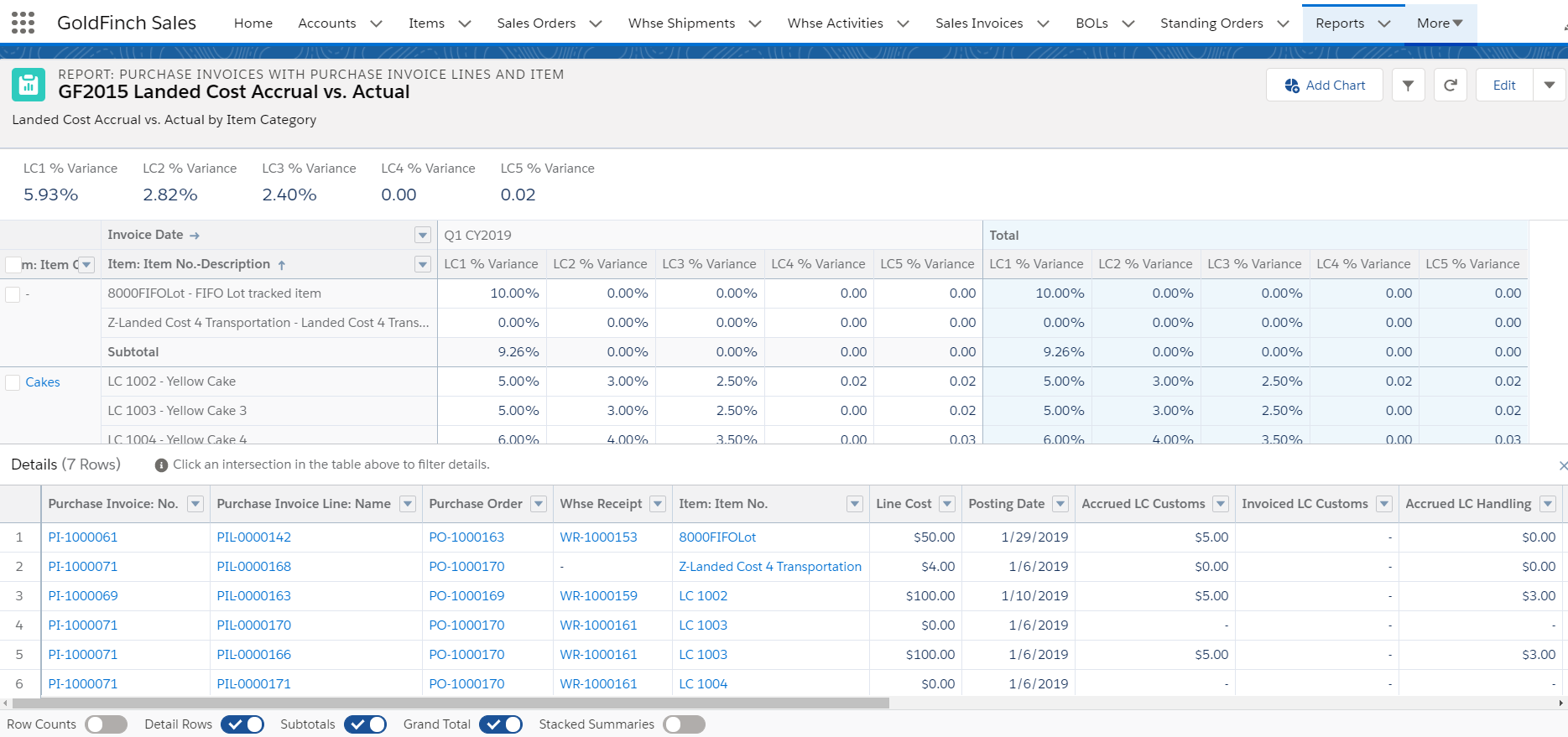Close the Details panel with the X icon

tap(1563, 465)
